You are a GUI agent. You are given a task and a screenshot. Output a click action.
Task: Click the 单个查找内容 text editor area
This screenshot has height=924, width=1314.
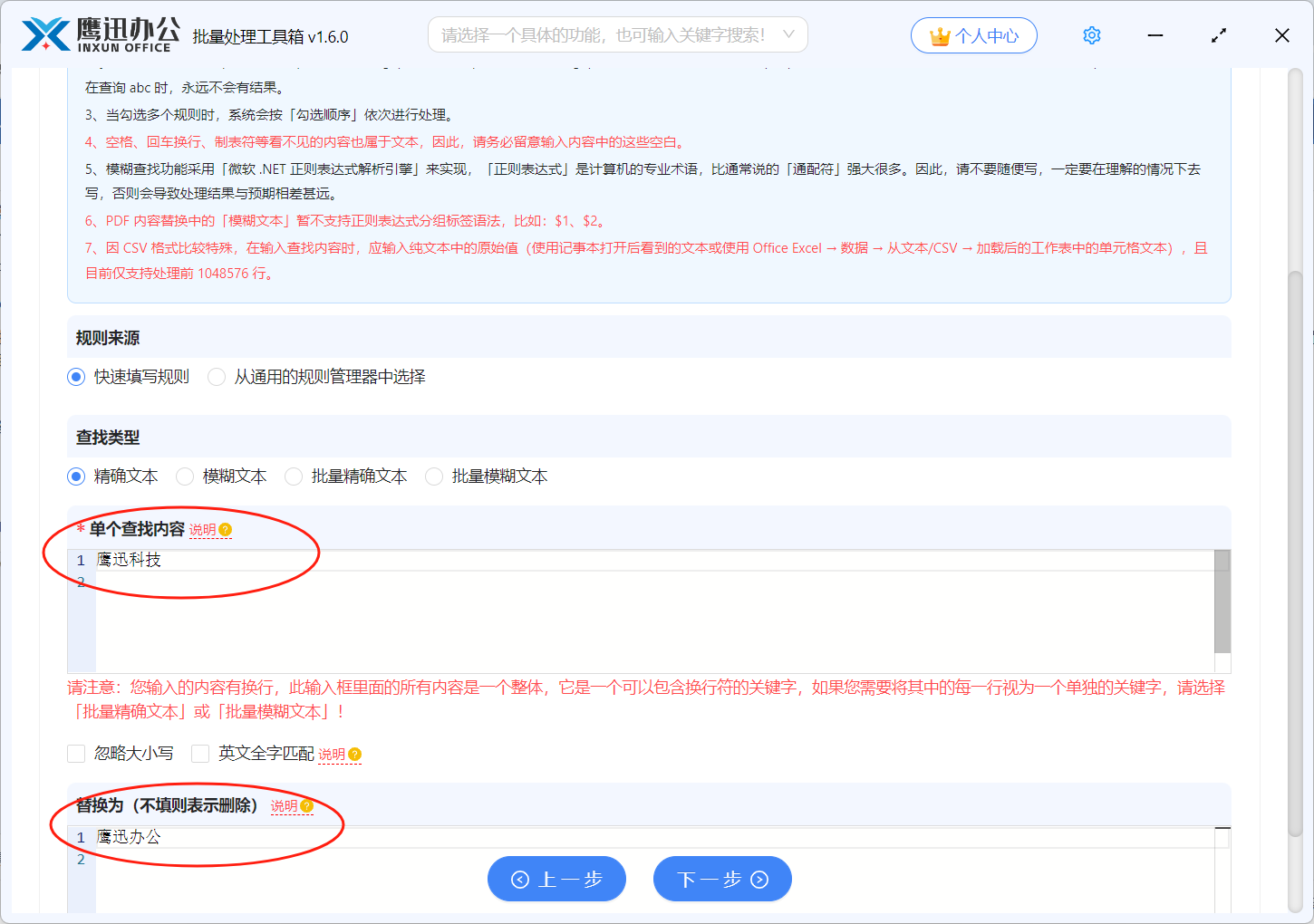(649, 611)
